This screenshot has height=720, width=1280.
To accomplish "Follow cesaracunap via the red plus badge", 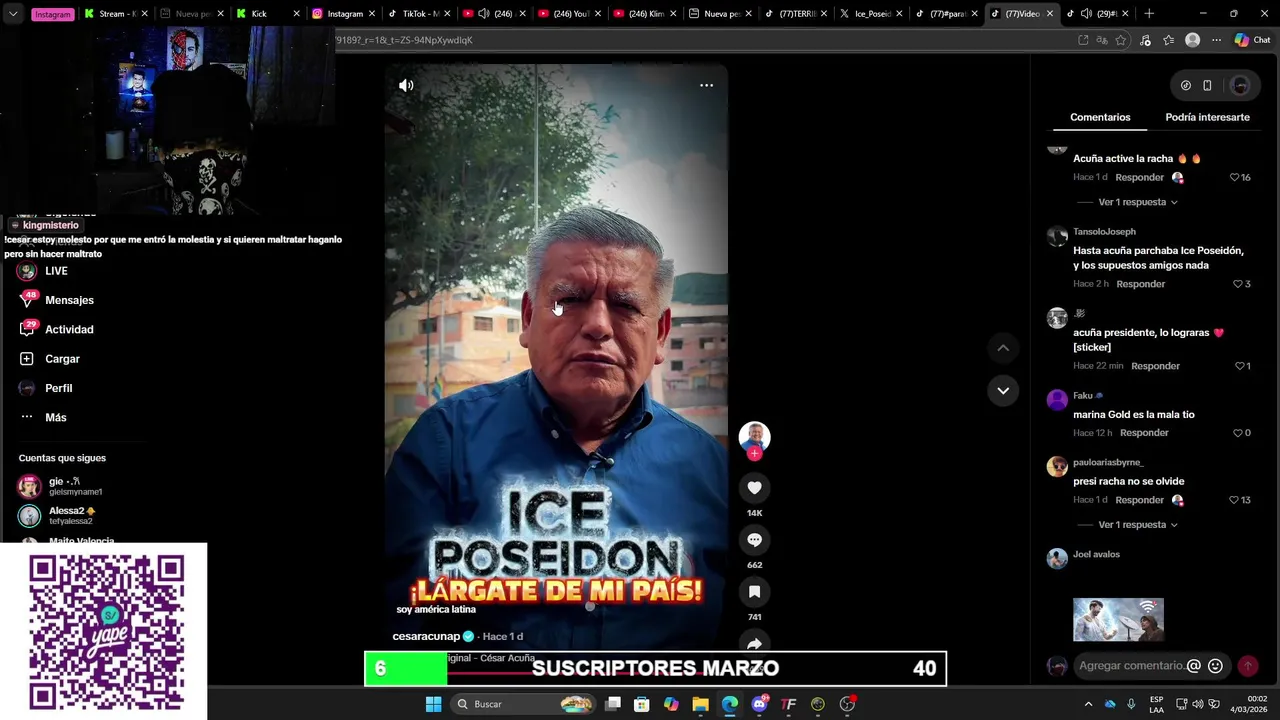I will click(754, 454).
